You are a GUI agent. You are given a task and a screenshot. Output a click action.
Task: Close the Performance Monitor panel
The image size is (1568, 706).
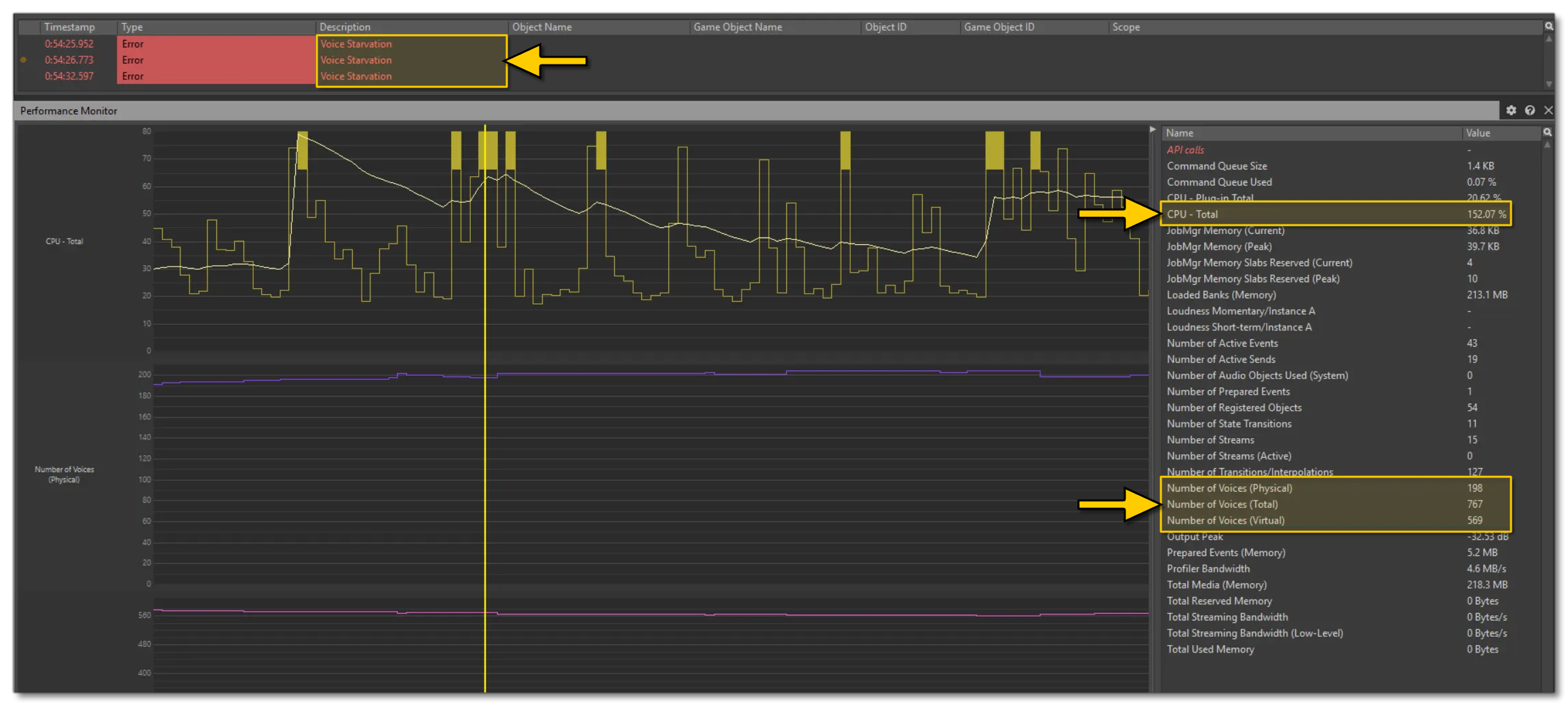[x=1550, y=110]
